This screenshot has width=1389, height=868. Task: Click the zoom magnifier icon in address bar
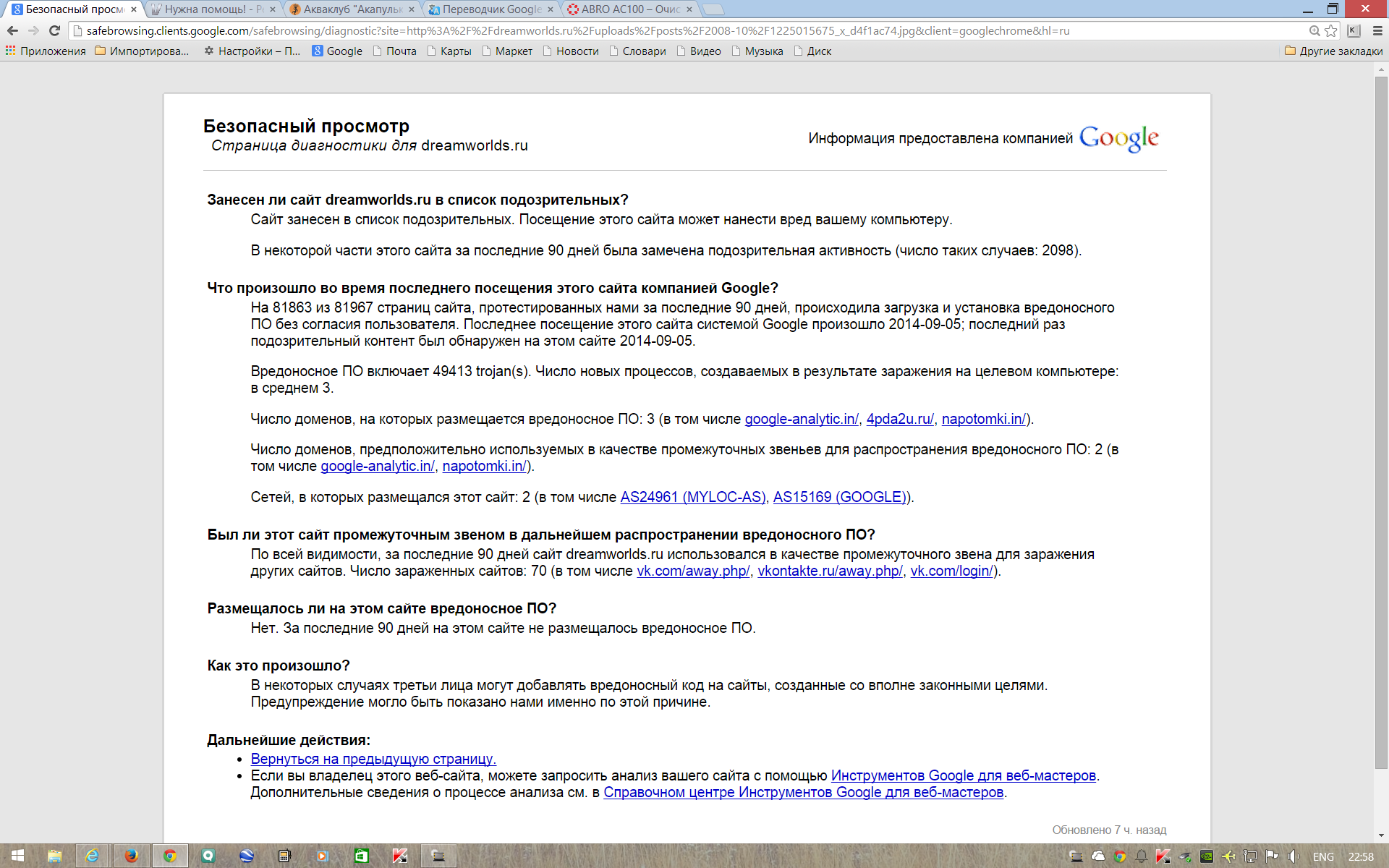[1314, 30]
